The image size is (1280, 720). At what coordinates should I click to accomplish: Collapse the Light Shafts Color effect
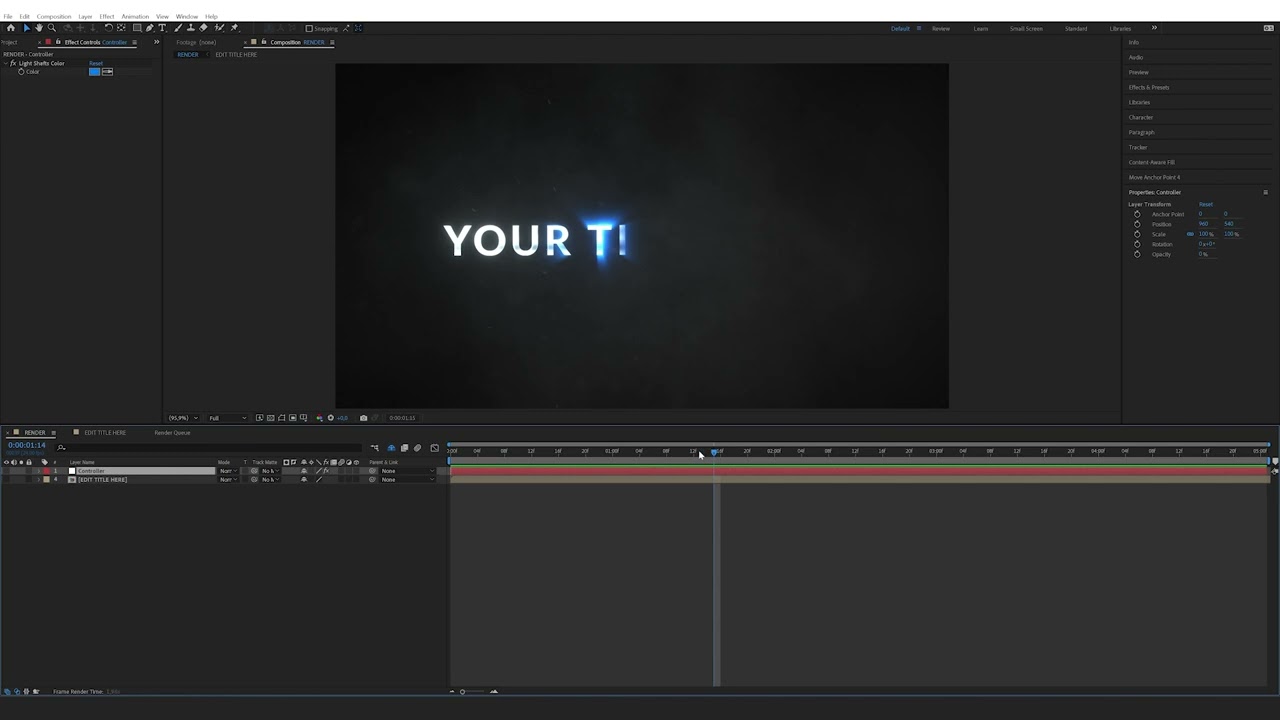pyautogui.click(x=5, y=63)
